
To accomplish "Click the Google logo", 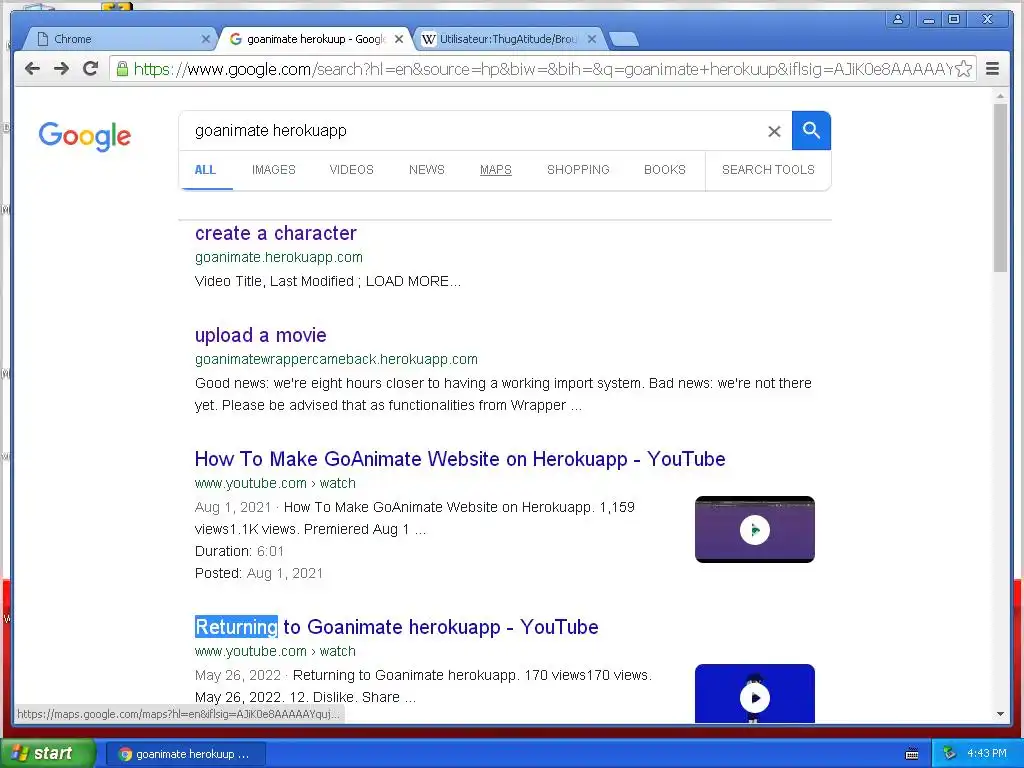I will tap(85, 136).
